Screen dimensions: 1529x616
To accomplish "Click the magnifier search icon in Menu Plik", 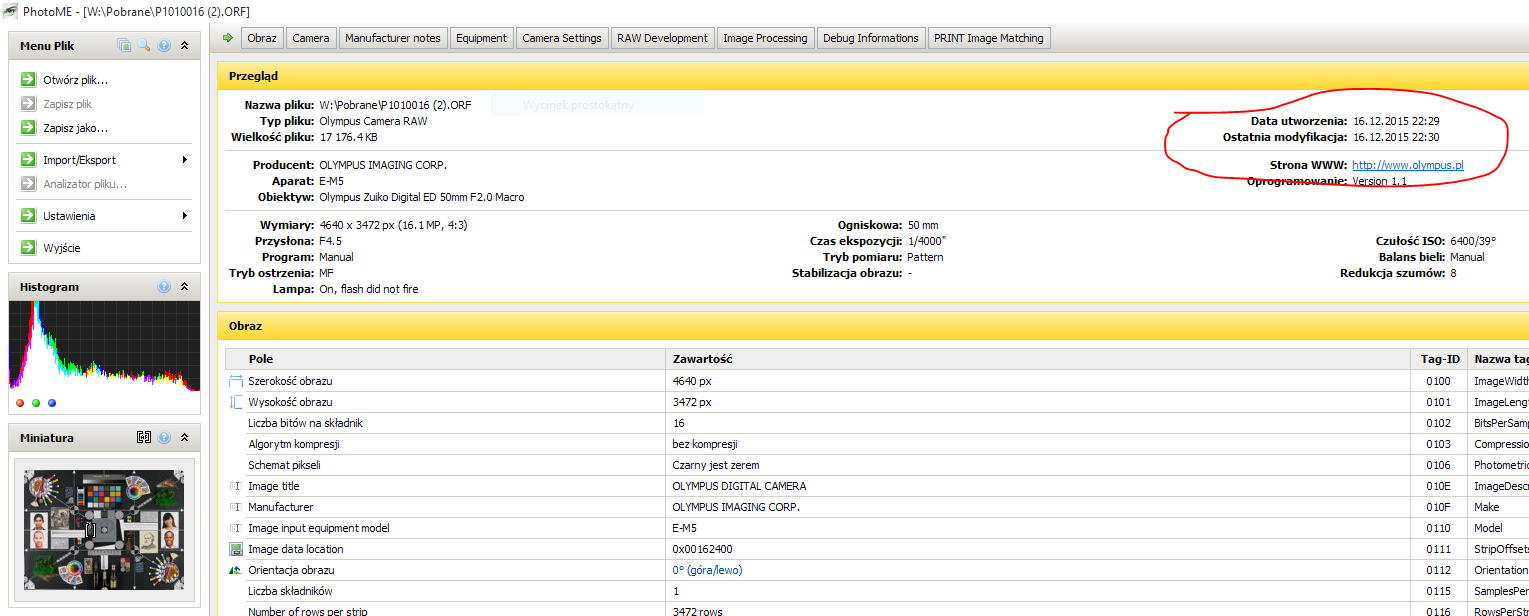I will pos(144,45).
